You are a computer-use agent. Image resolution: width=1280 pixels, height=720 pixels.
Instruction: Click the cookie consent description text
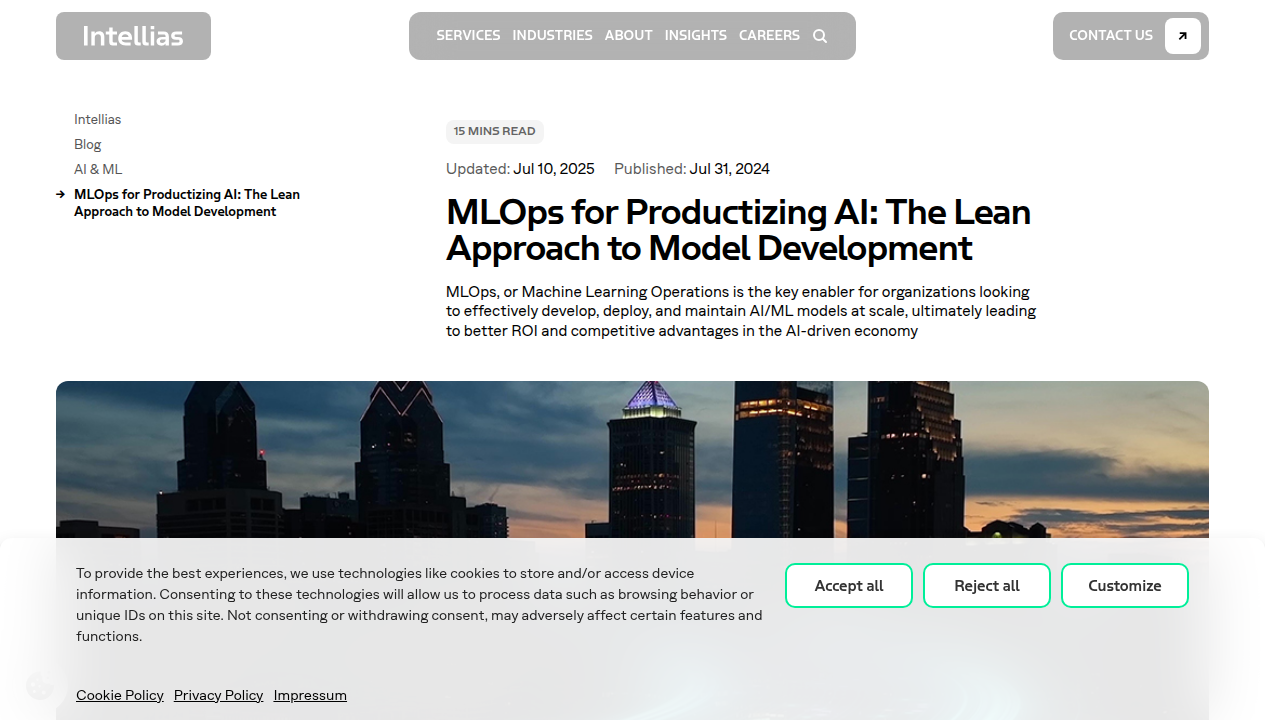click(419, 604)
